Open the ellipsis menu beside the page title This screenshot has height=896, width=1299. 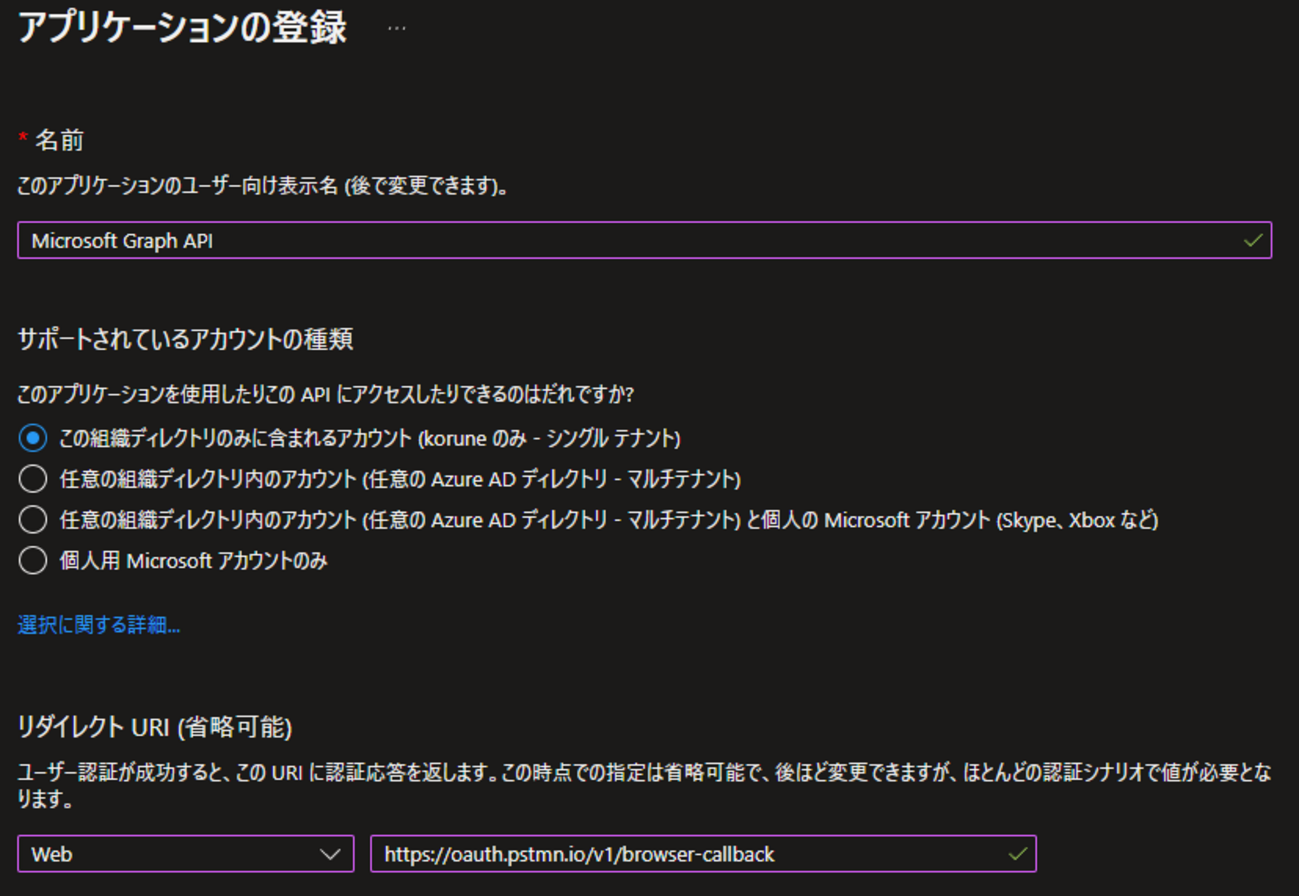click(397, 28)
